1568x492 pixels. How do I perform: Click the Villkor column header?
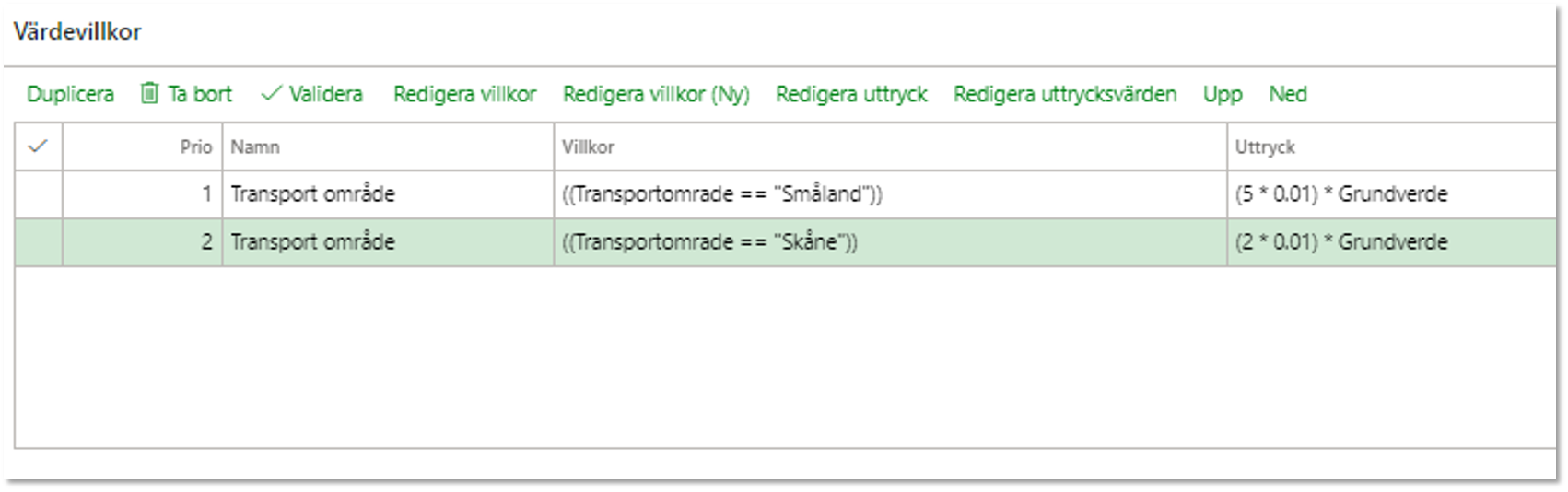890,146
